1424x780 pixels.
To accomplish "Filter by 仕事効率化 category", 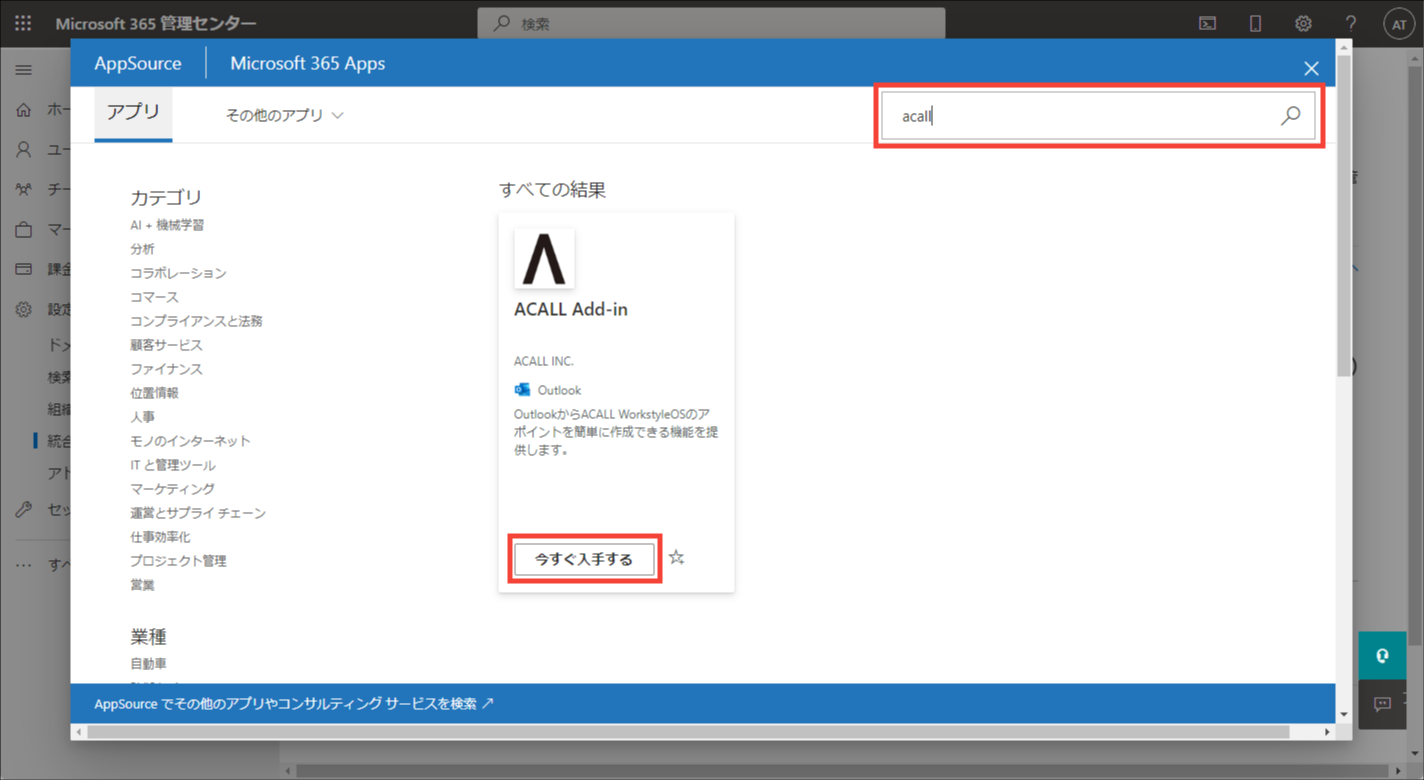I will coord(160,537).
